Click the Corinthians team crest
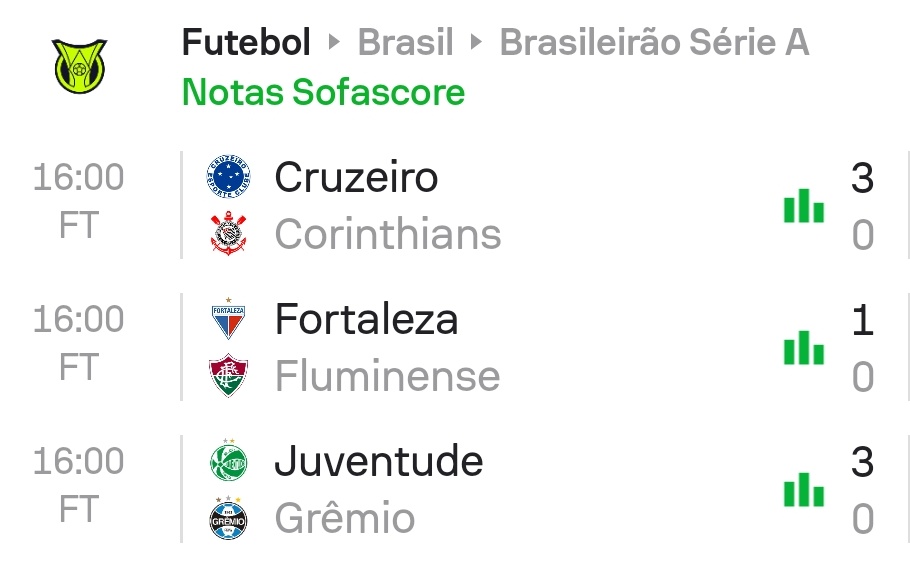910x565 pixels. [x=228, y=234]
